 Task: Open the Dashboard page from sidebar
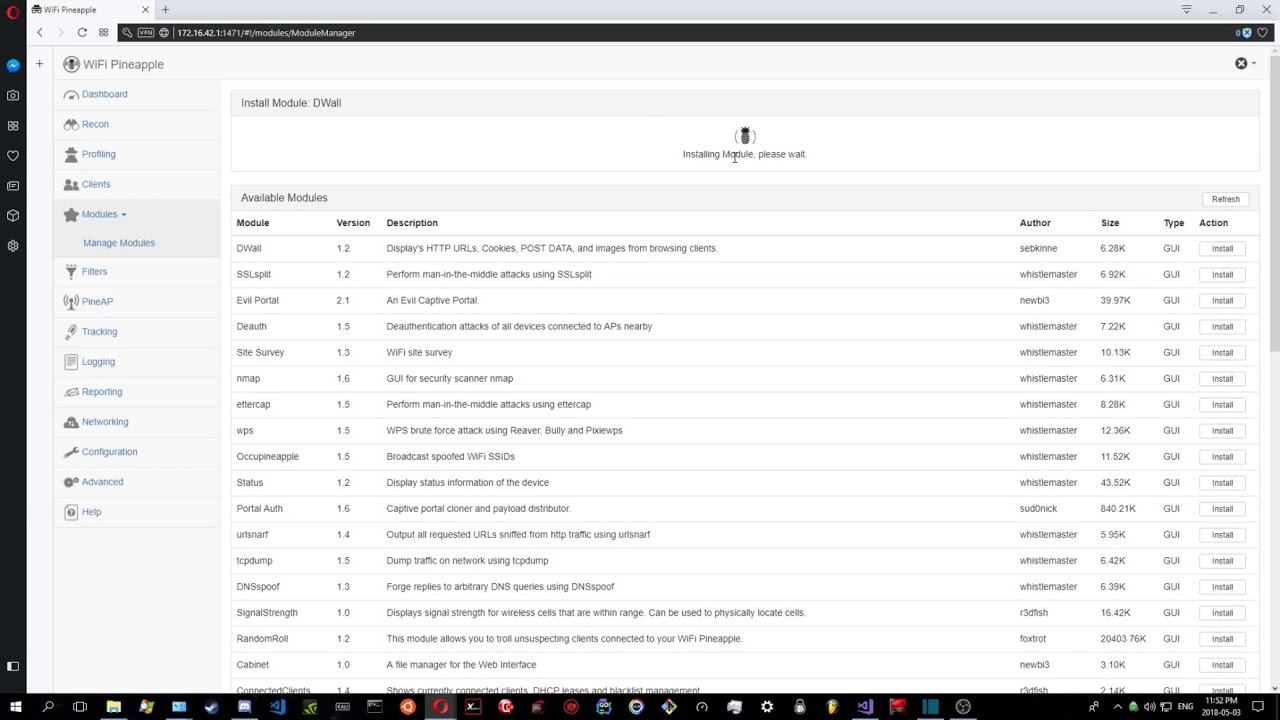(x=104, y=94)
